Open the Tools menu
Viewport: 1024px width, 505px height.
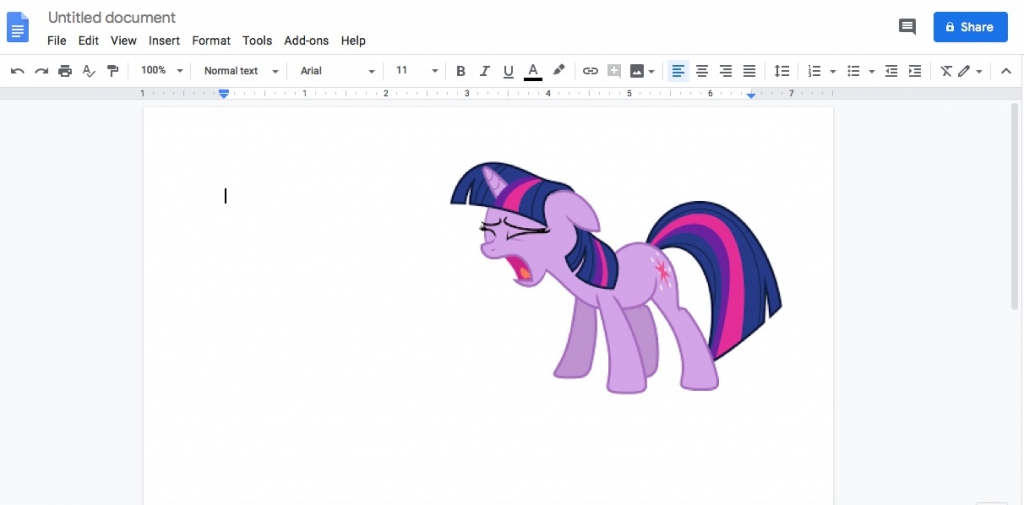coord(257,41)
